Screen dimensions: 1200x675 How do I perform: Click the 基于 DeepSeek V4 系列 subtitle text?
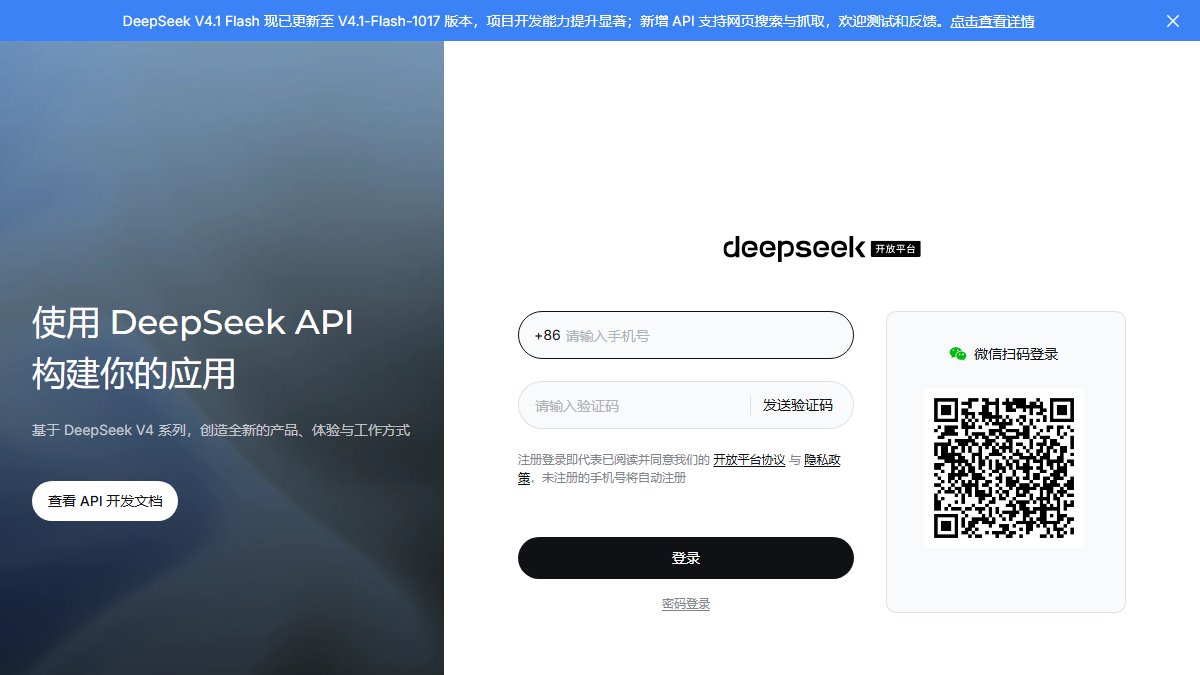[x=221, y=430]
